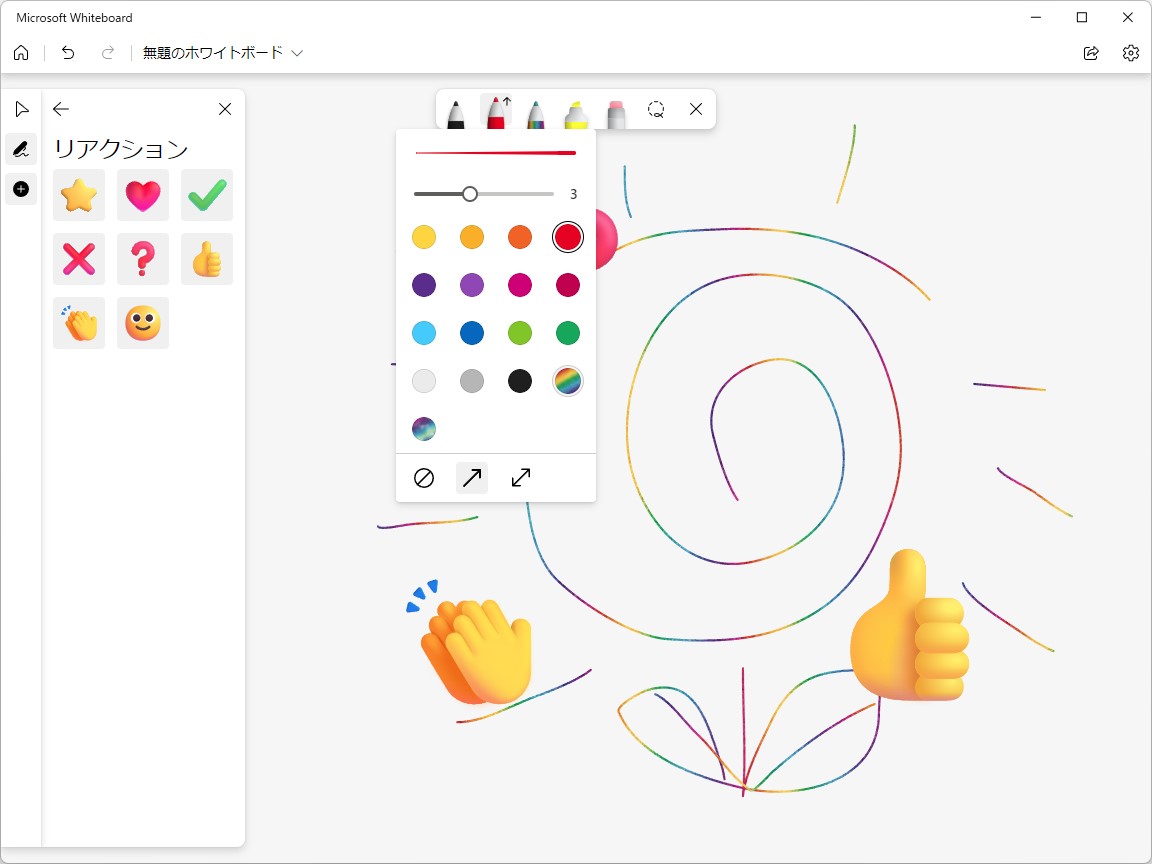
Task: Select the black pen tool
Action: (x=456, y=111)
